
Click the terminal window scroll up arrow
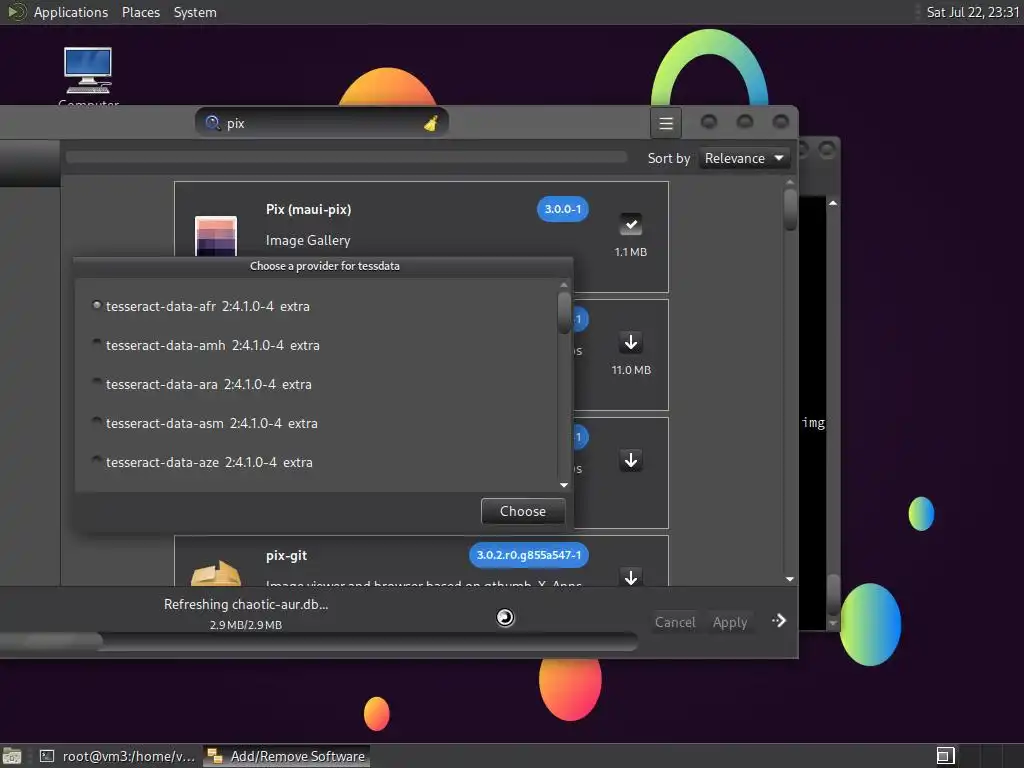pyautogui.click(x=833, y=203)
